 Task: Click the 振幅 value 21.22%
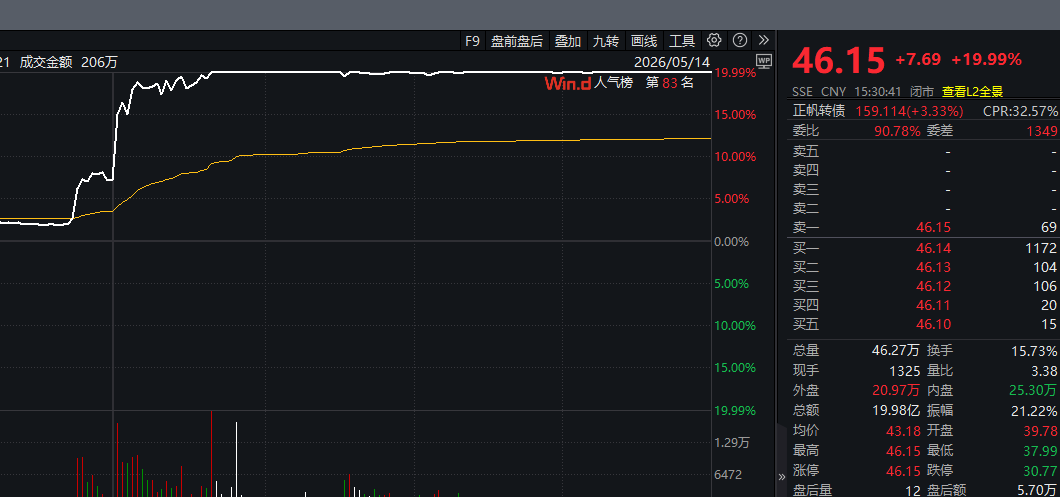[x=1036, y=410]
